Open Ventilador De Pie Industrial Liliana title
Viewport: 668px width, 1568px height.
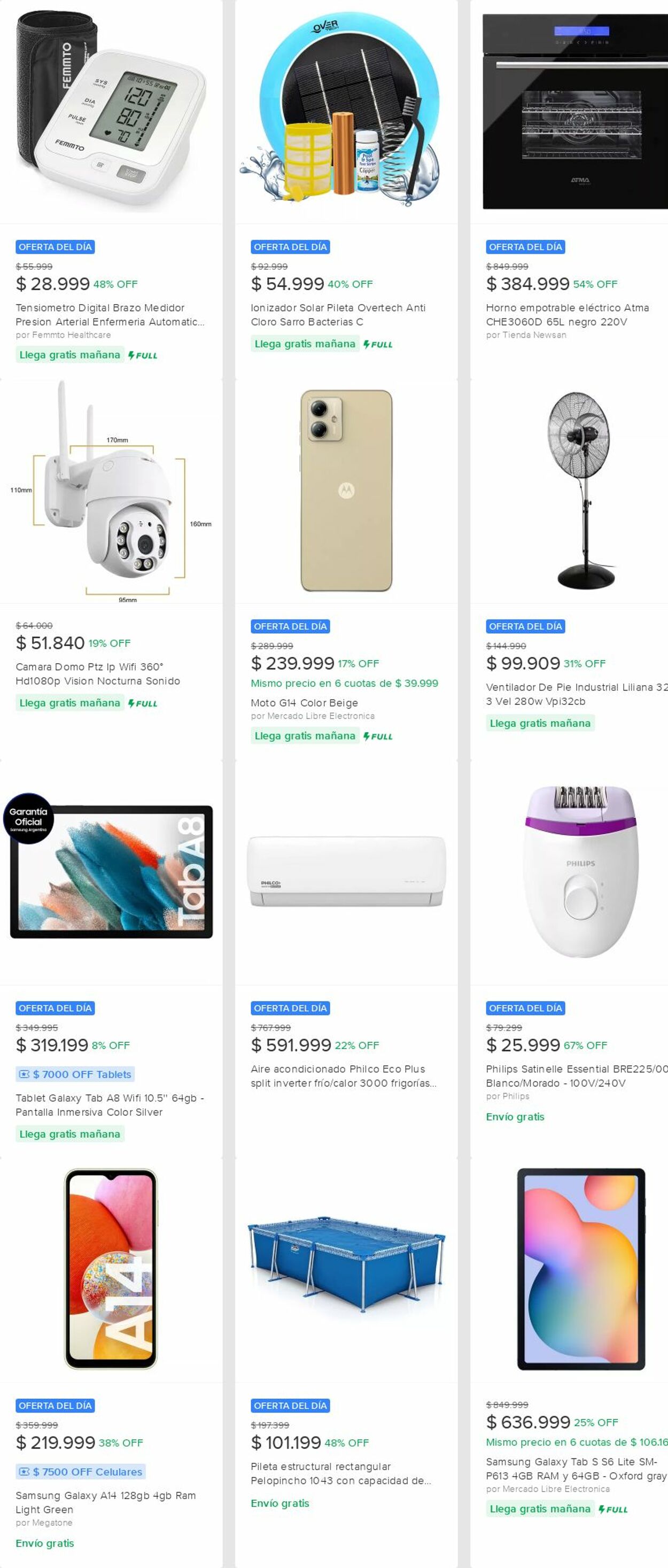577,694
